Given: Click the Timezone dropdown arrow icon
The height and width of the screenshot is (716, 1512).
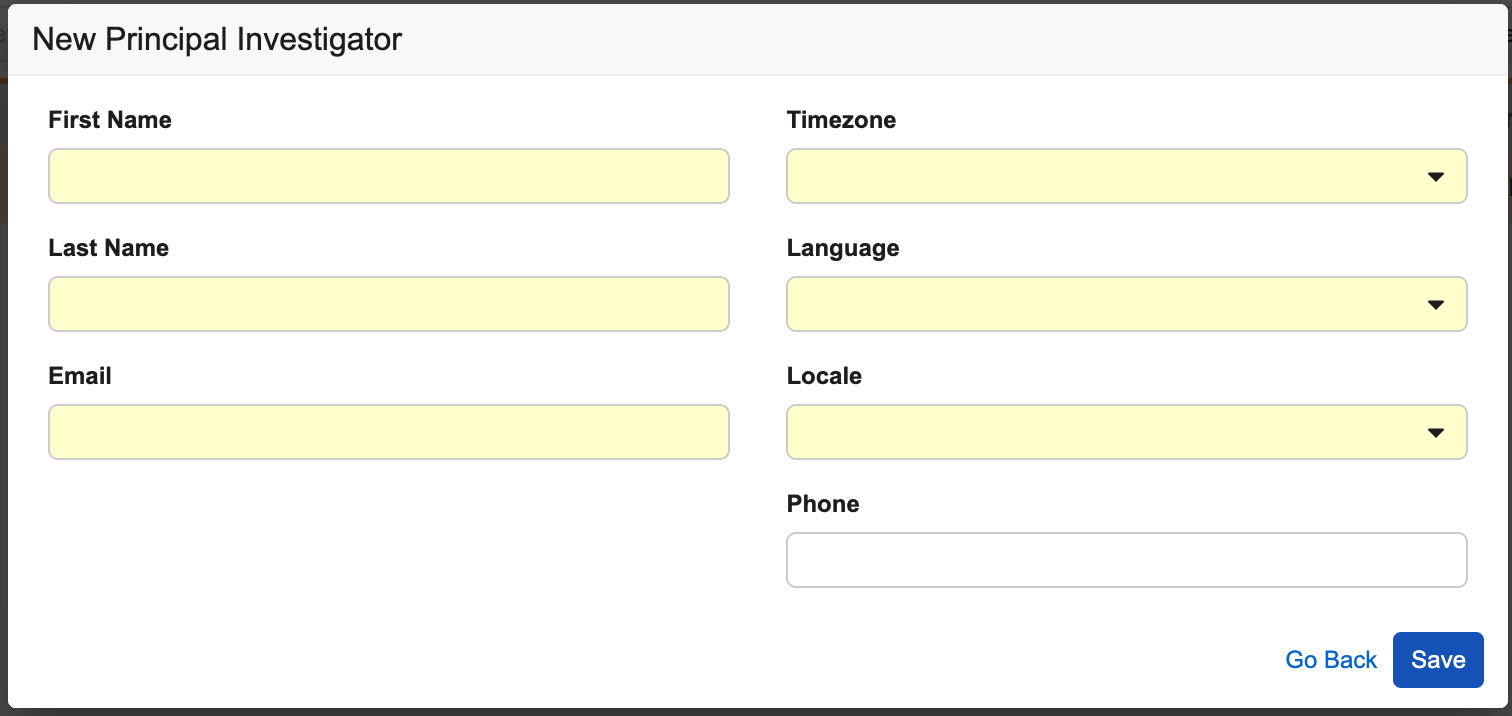Looking at the screenshot, I should coord(1436,177).
